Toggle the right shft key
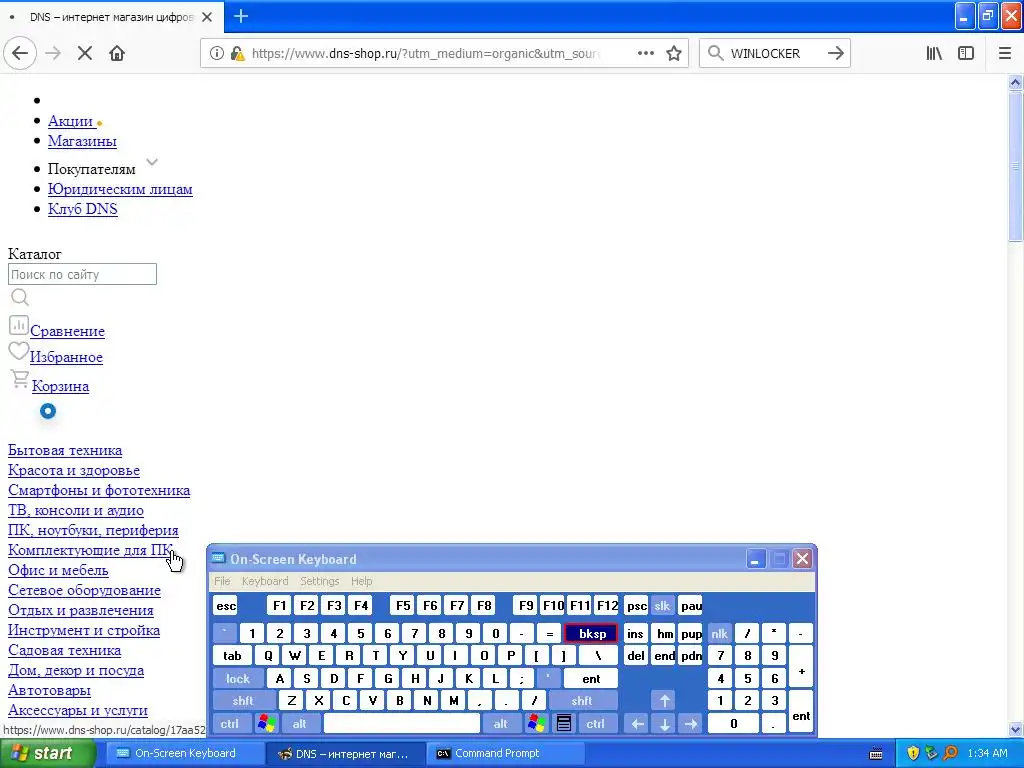The width and height of the screenshot is (1024, 768). tap(581, 701)
